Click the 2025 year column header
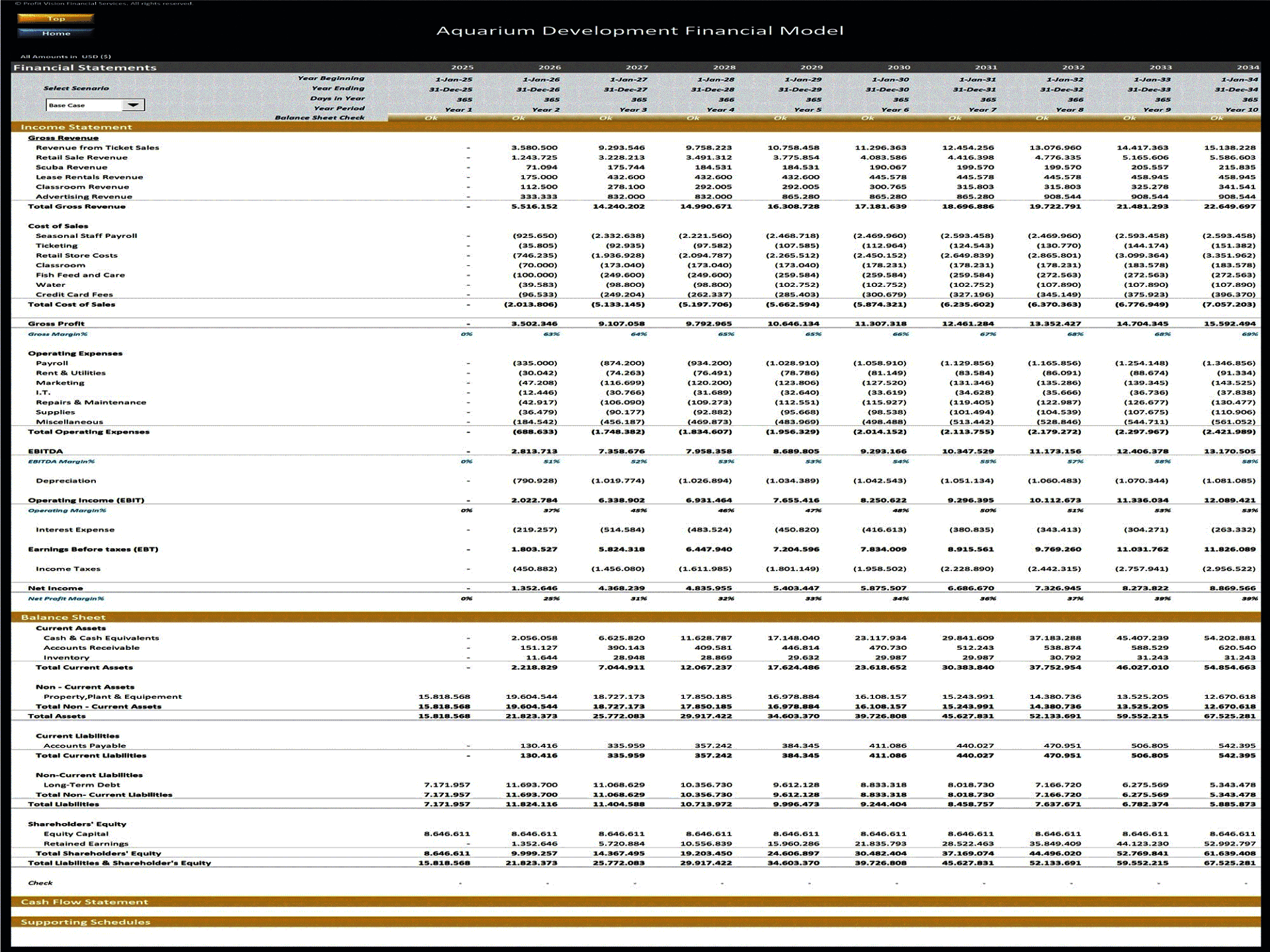Screen dimensions: 1270x952 462,67
